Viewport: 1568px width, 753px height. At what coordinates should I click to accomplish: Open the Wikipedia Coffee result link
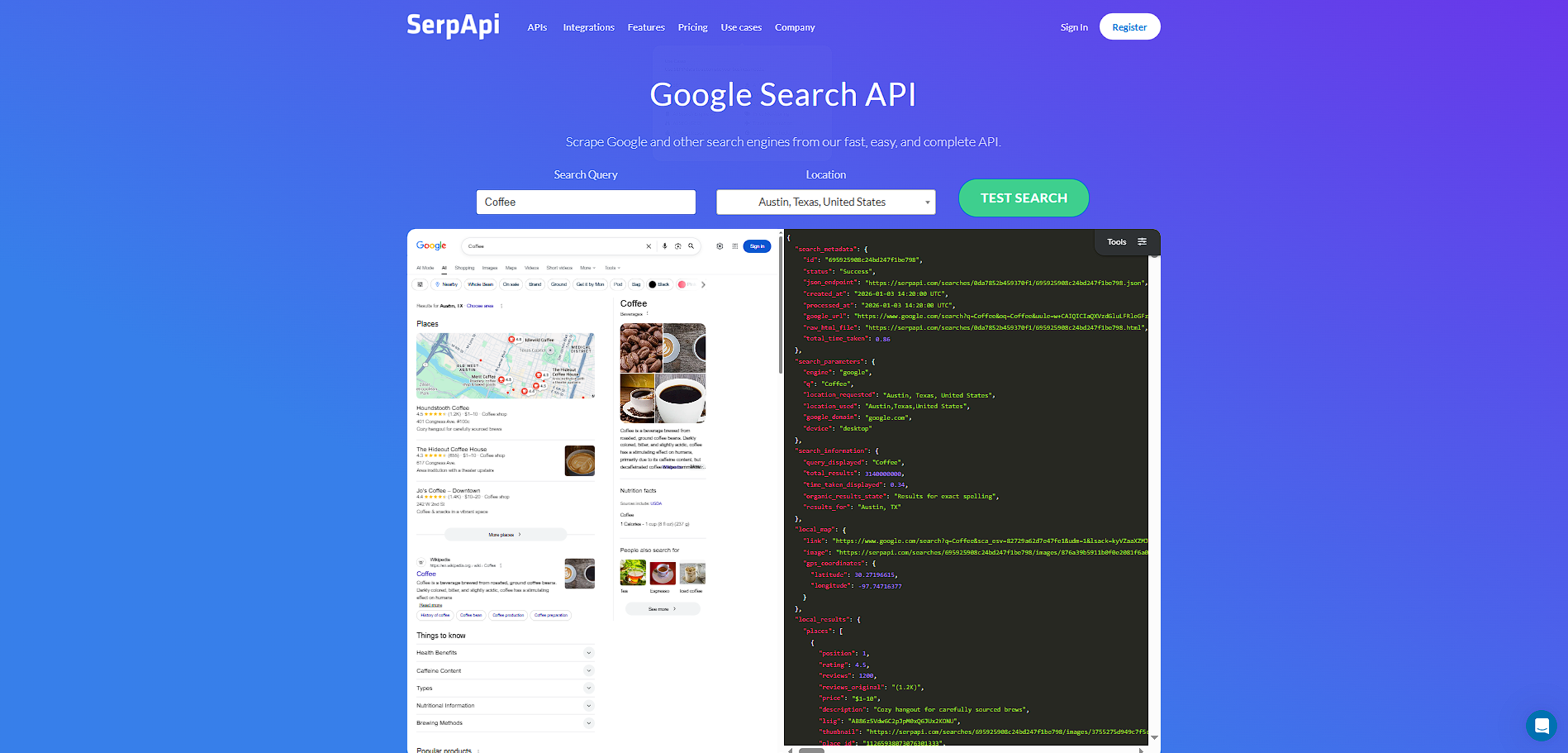(426, 574)
